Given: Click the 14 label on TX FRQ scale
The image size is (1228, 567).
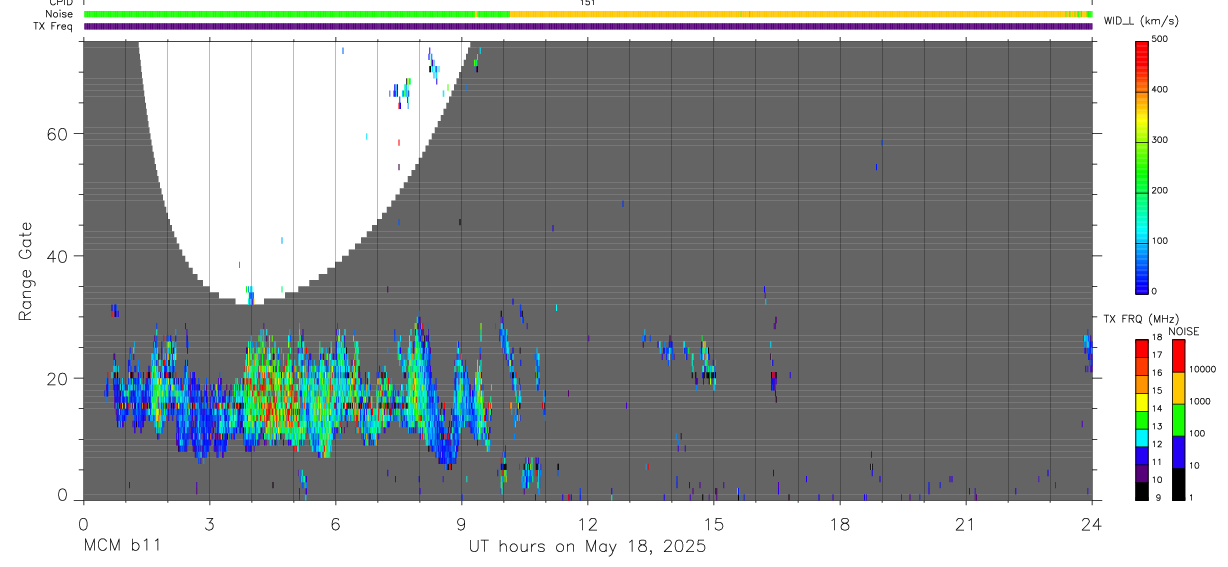Looking at the screenshot, I should pos(1157,408).
